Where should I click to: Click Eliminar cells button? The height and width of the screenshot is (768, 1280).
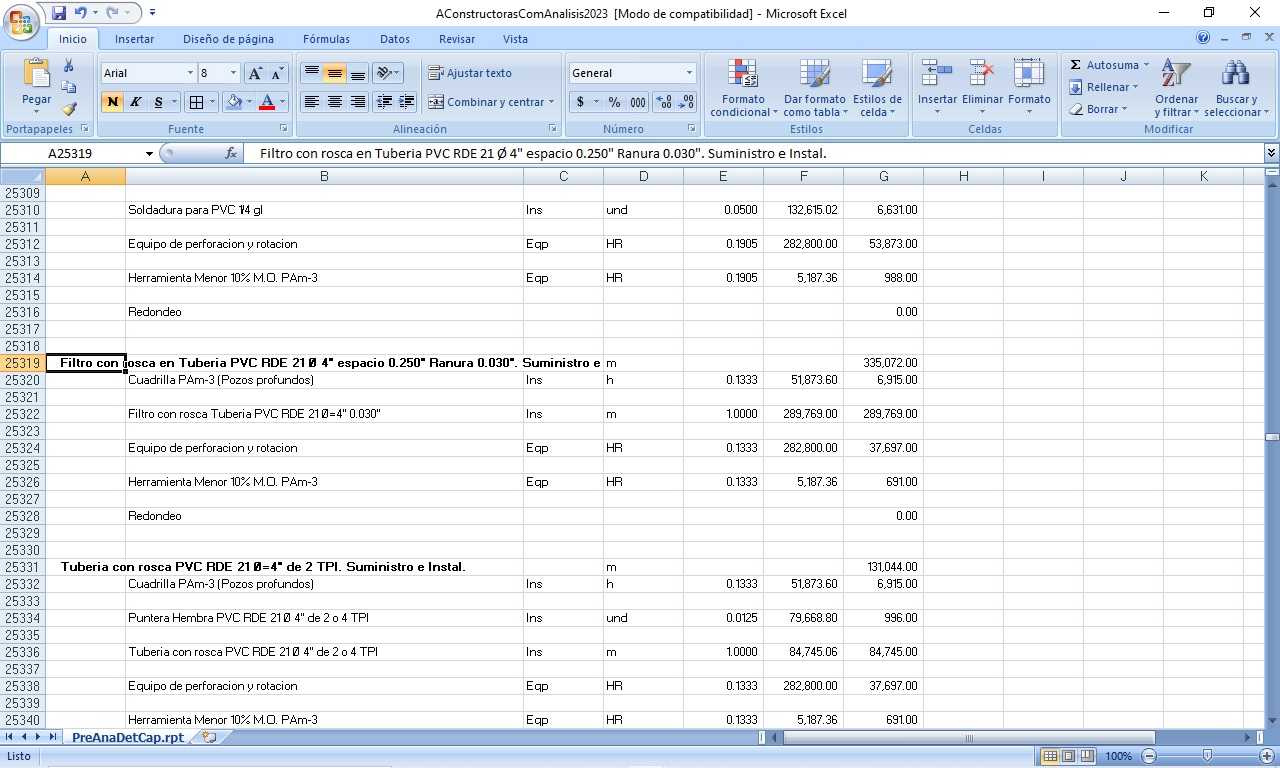[982, 88]
